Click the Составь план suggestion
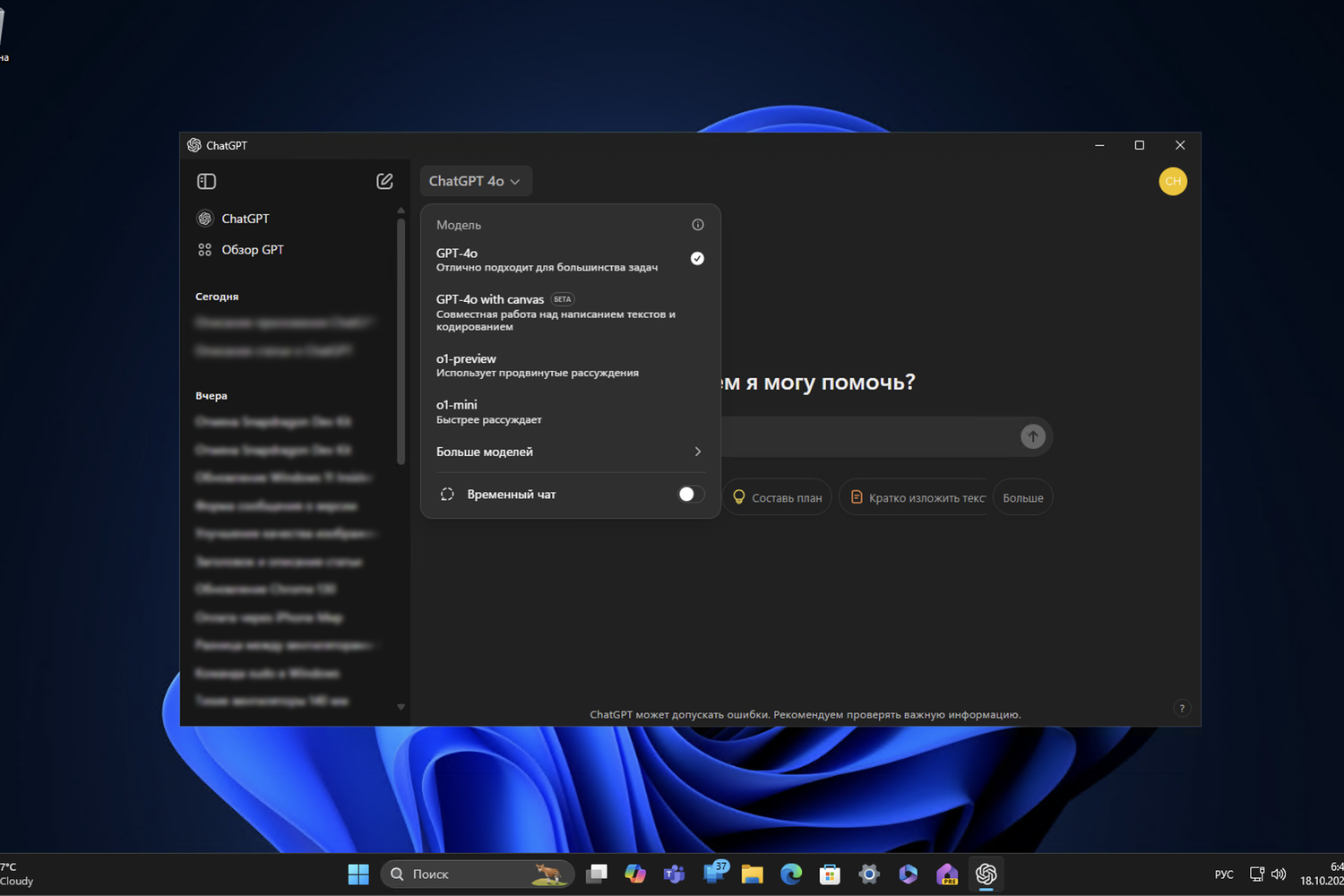The width and height of the screenshot is (1344, 896). pyautogui.click(x=777, y=497)
